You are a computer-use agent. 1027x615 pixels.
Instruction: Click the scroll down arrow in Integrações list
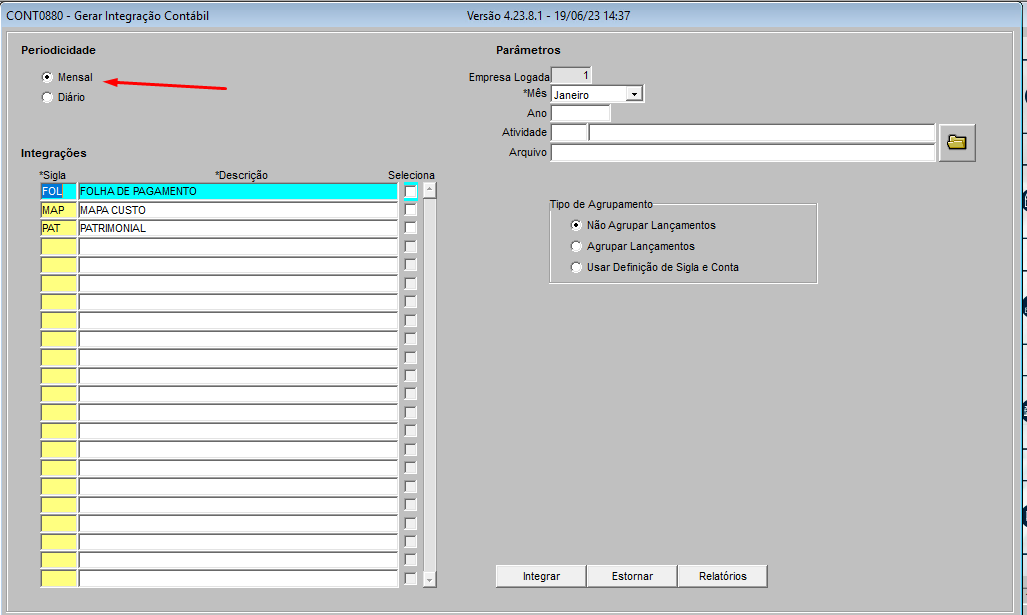coord(430,579)
